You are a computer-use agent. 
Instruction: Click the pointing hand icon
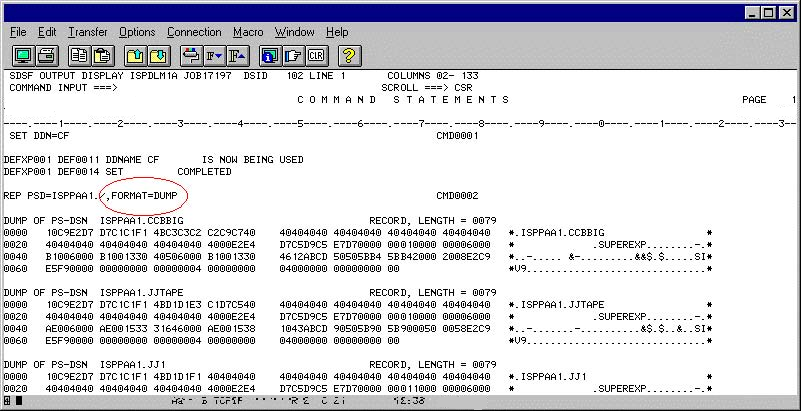(293, 55)
